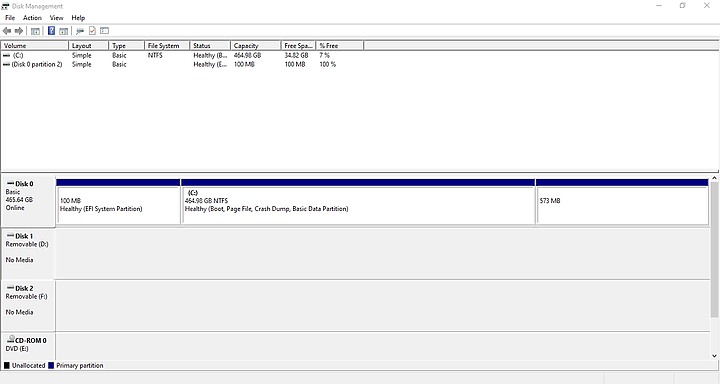Click the black Unallocated legend swatch
720x384 pixels.
[6, 366]
